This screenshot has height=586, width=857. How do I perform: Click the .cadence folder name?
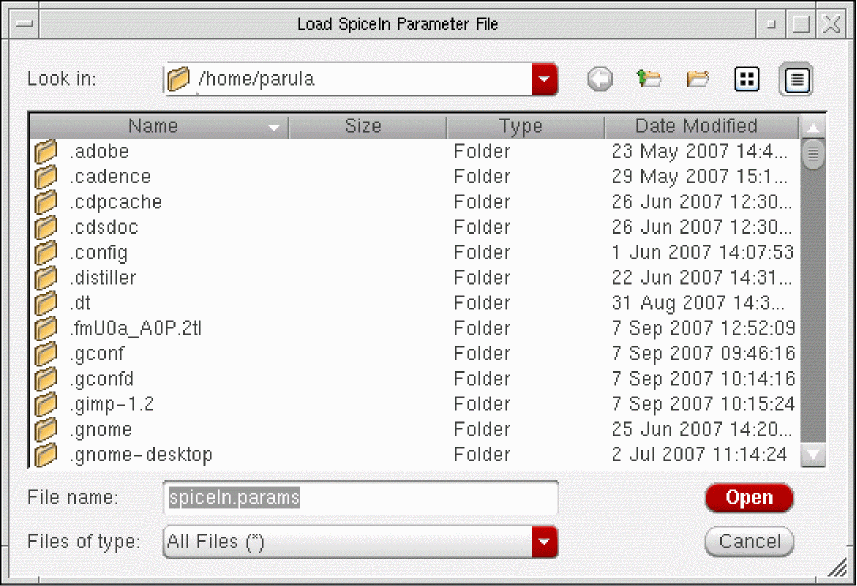110,177
